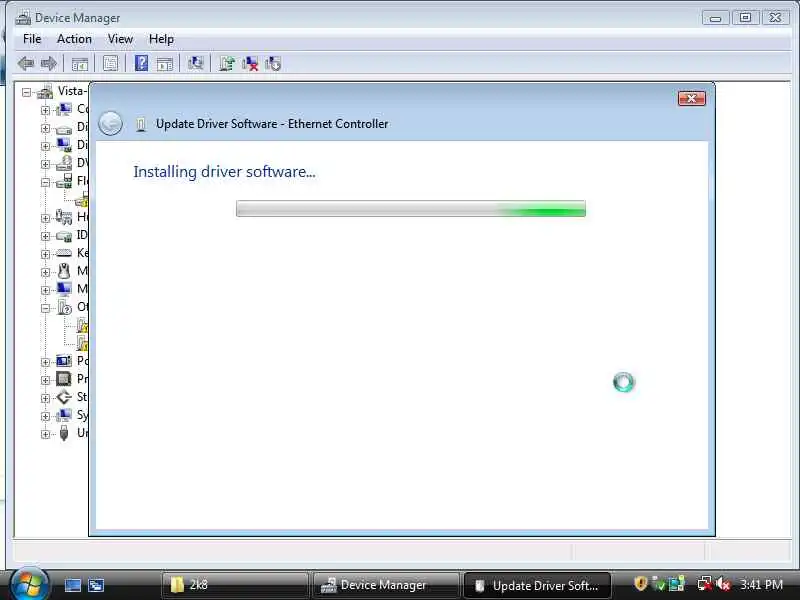Click the wizard's round back arrow button

click(x=110, y=123)
